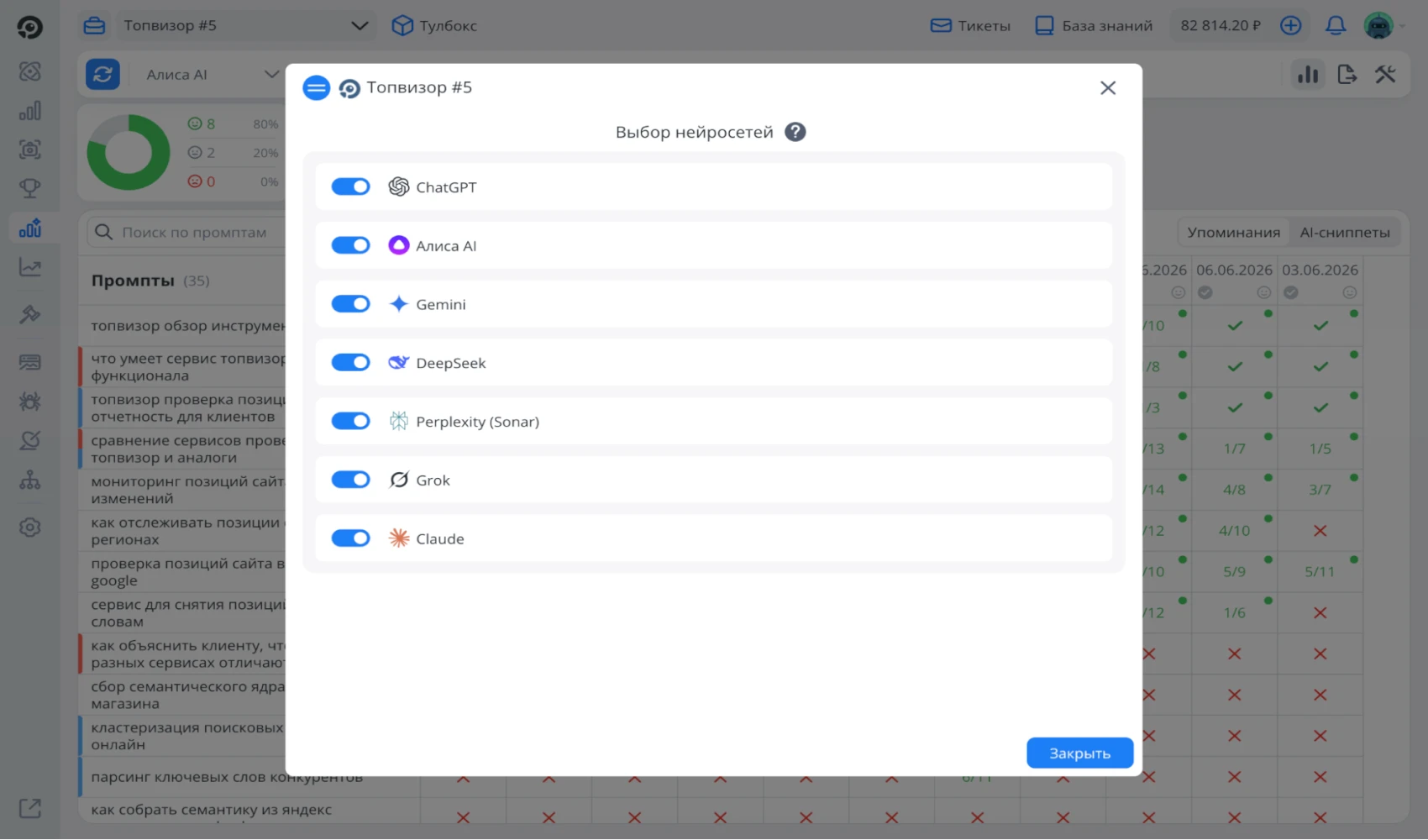Open the bar chart icon in toolbar
The height and width of the screenshot is (840, 1428).
(x=1308, y=74)
